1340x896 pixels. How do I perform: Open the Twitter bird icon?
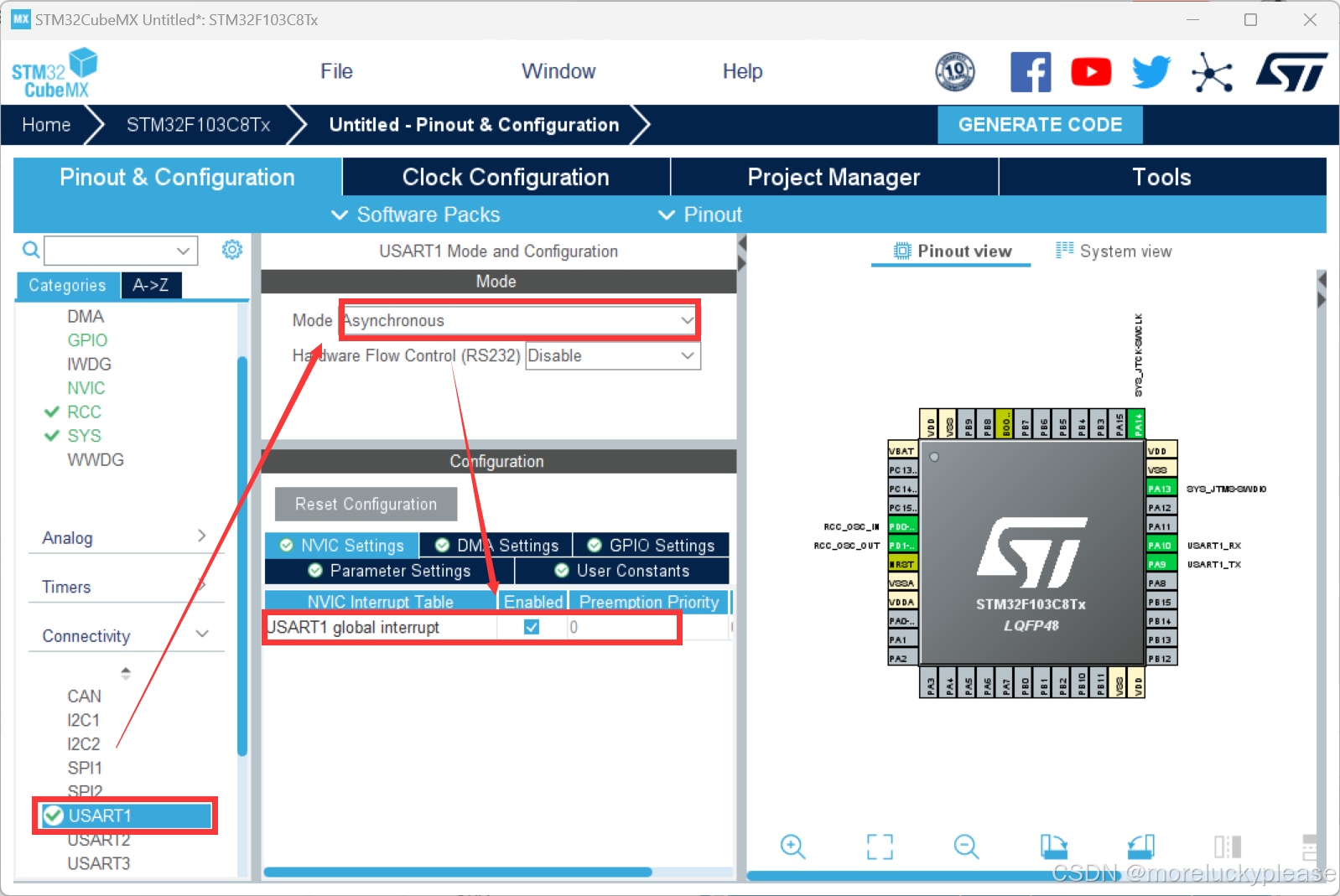(x=1151, y=72)
